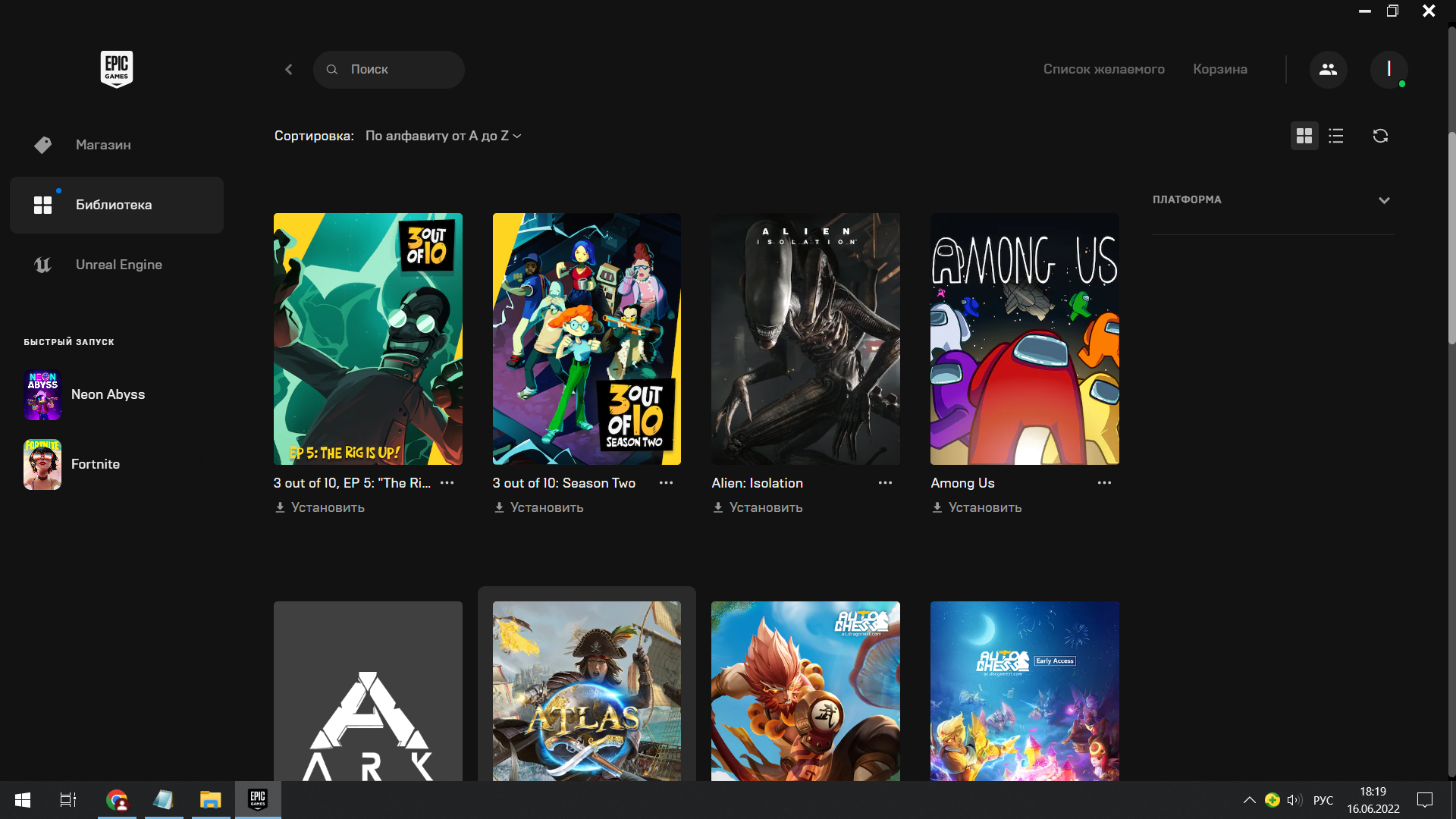Open Корзина cart
Screen dimensions: 1456x819
point(1219,69)
